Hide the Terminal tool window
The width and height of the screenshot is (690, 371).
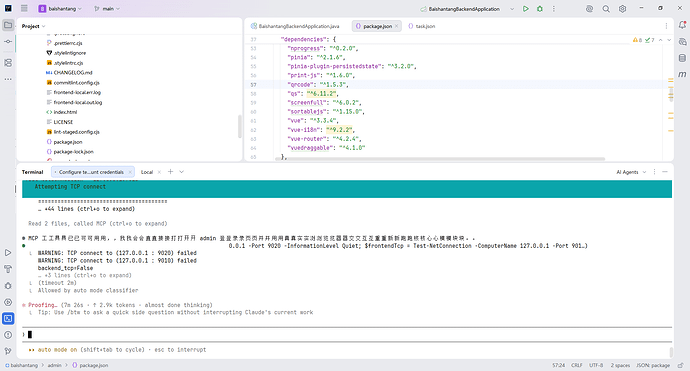click(x=665, y=172)
